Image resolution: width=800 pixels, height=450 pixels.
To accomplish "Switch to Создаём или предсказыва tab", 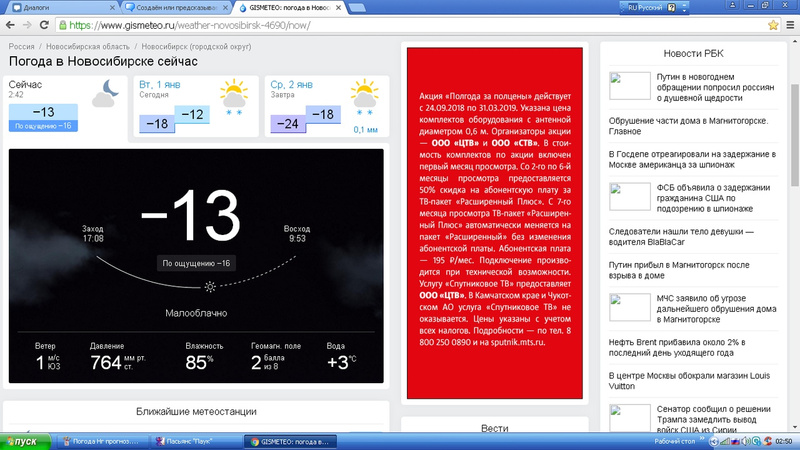I will (175, 8).
